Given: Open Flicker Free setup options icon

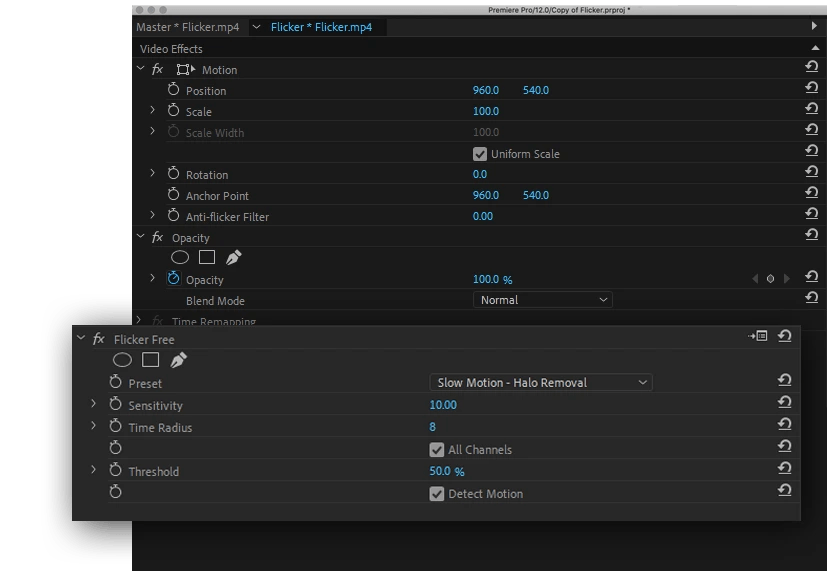Looking at the screenshot, I should 758,336.
